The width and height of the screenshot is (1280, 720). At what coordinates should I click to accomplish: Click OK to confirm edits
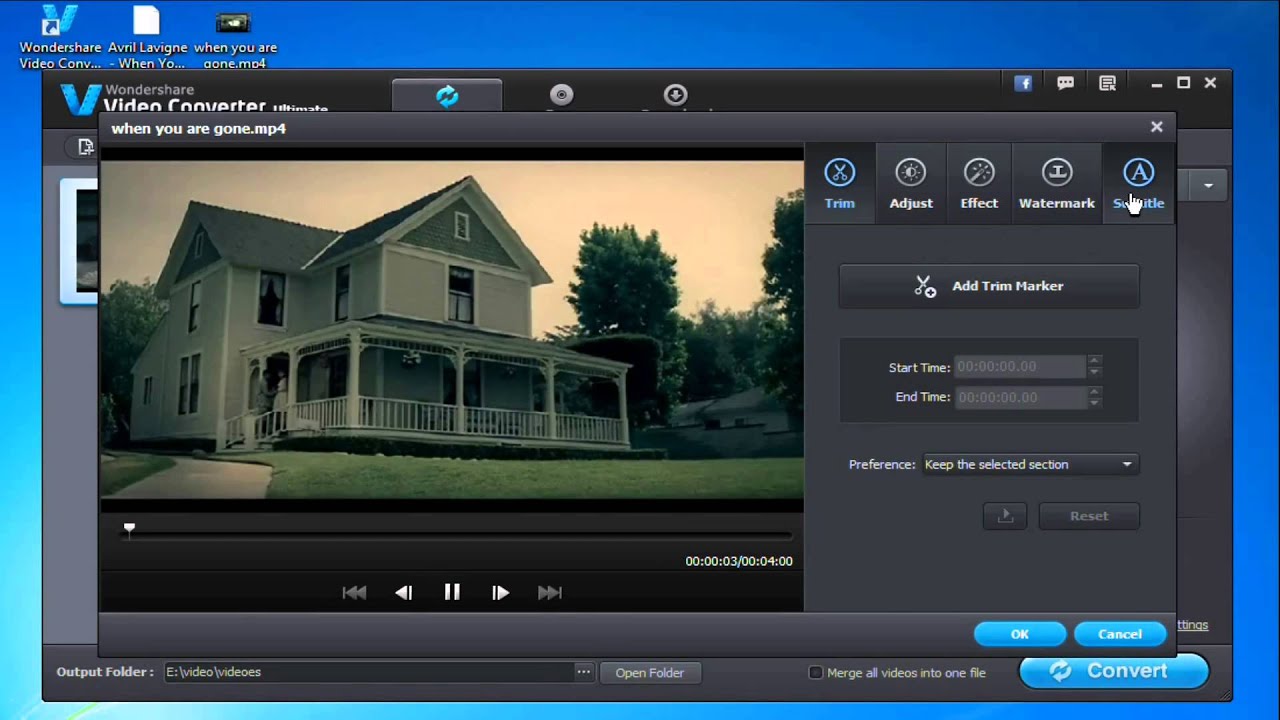point(1019,634)
